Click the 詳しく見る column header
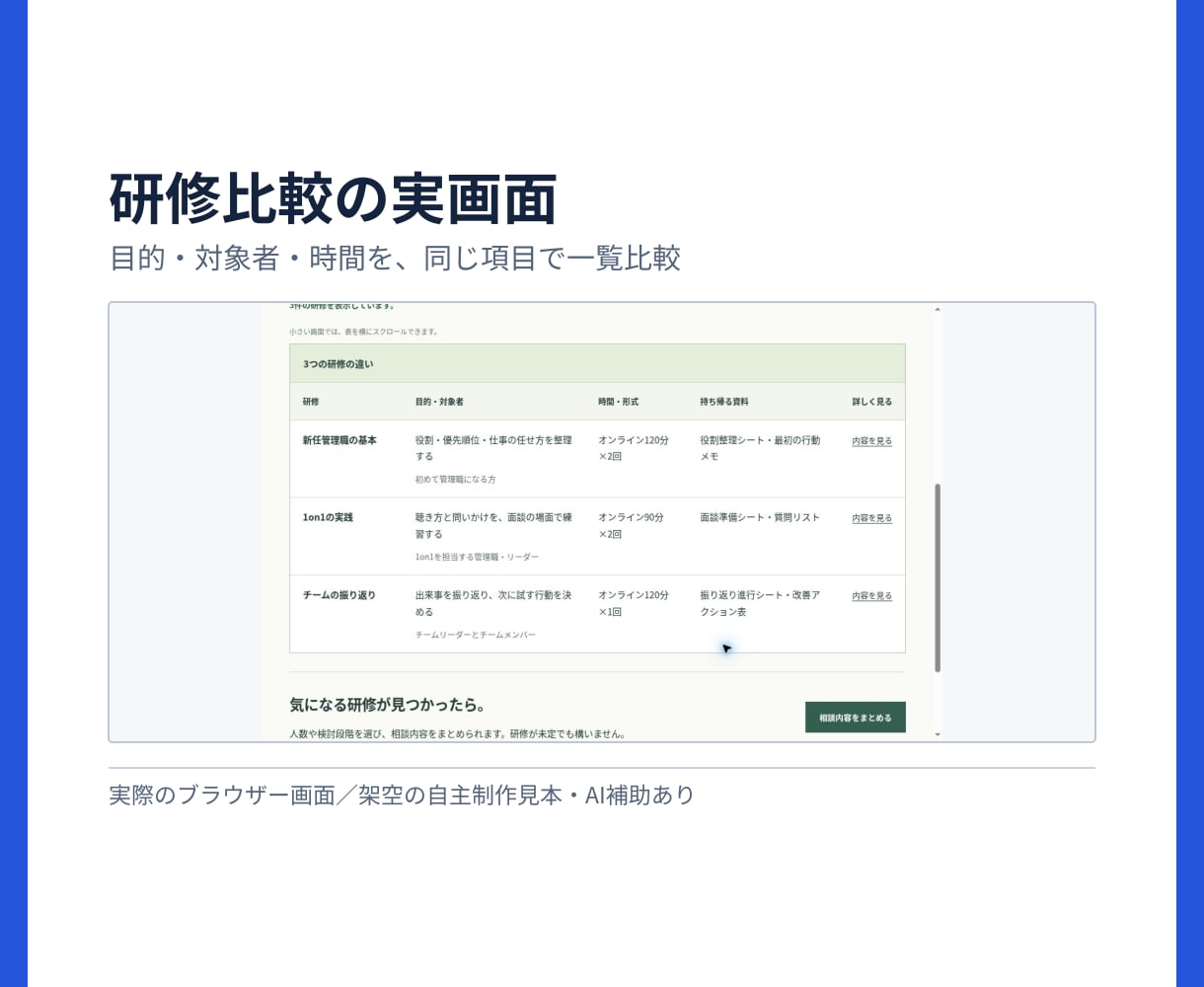This screenshot has width=1204, height=987. [x=871, y=402]
